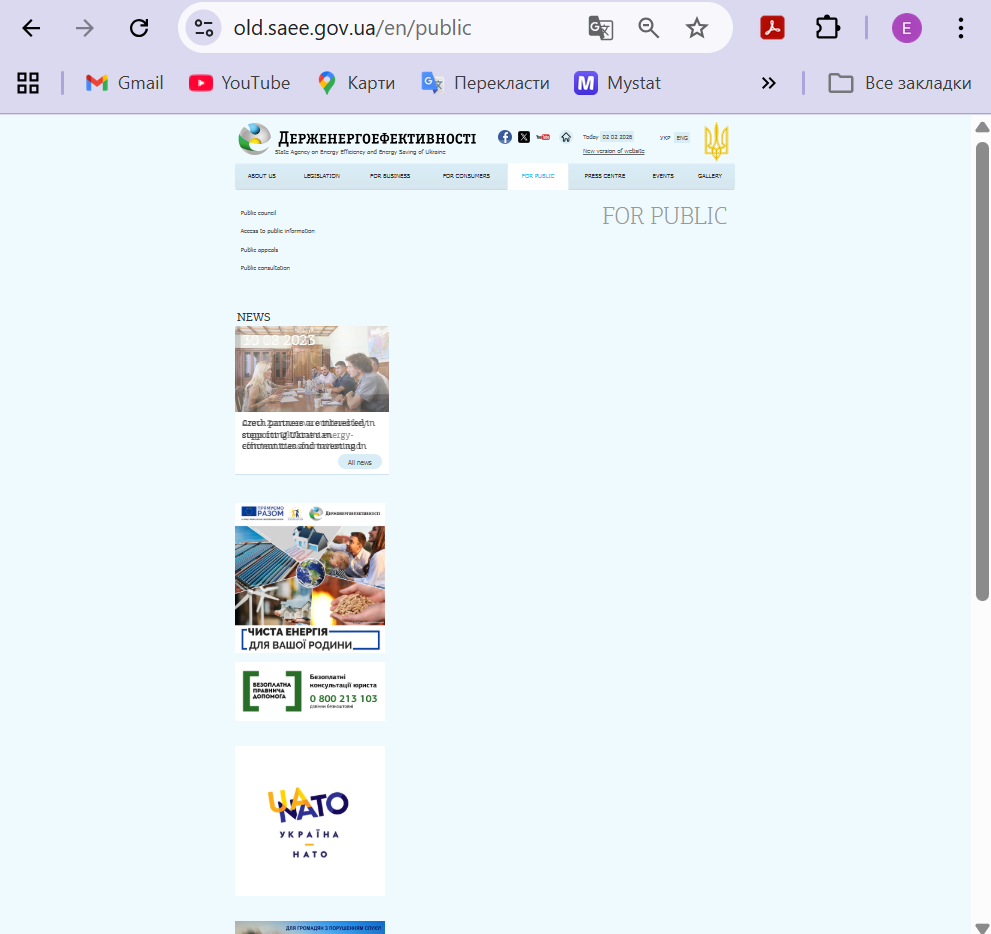Open the FOR CONSUMERS menu
This screenshot has height=934, width=991.
tap(466, 176)
